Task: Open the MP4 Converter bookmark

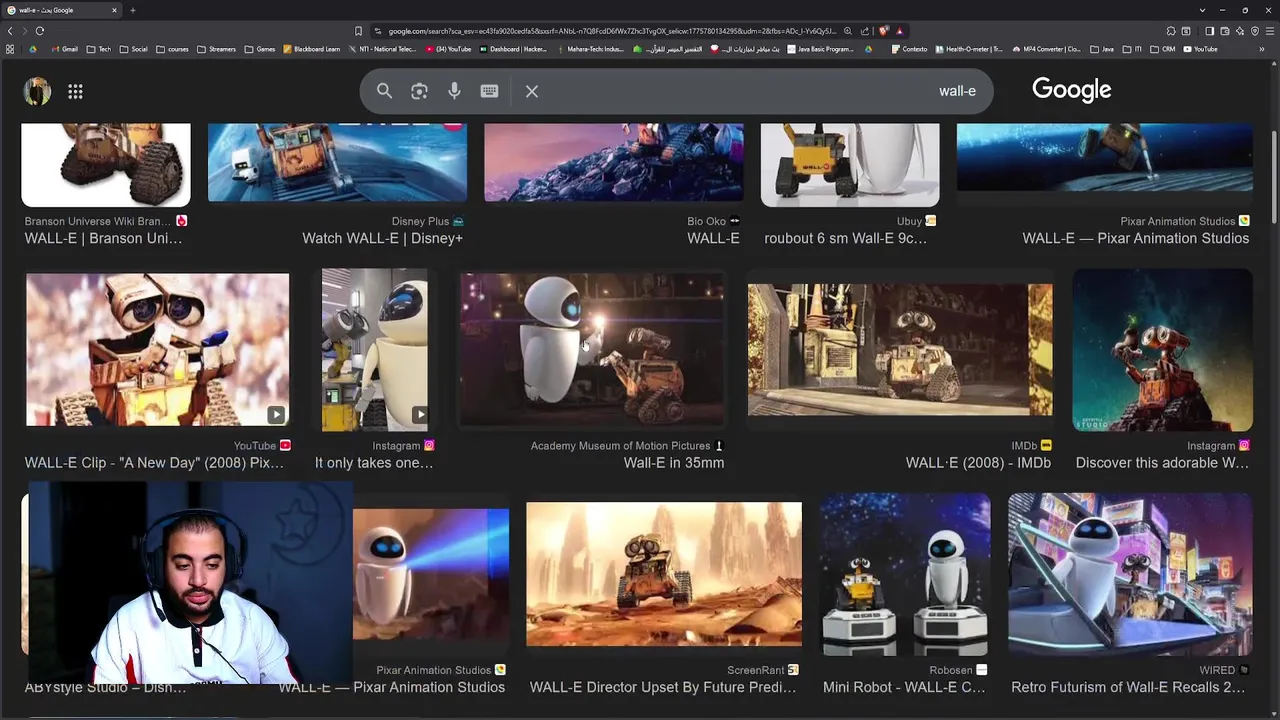Action: click(1047, 49)
